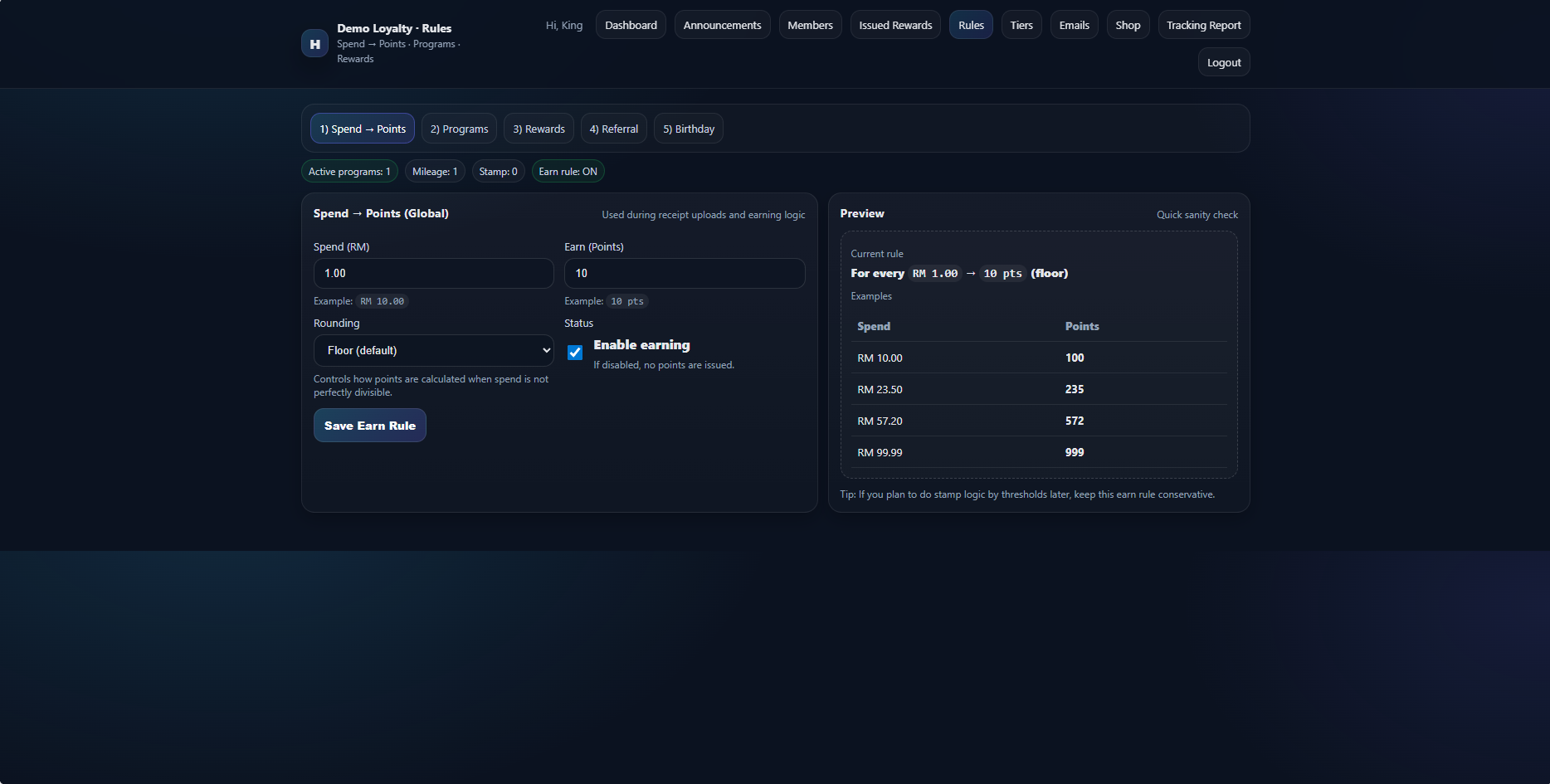This screenshot has width=1550, height=784.
Task: Click the RM 23.50 example row
Action: (1039, 389)
